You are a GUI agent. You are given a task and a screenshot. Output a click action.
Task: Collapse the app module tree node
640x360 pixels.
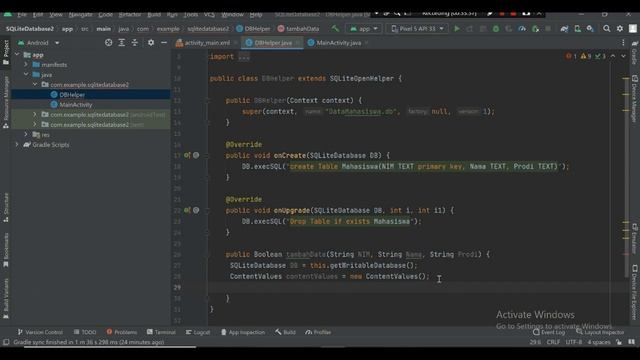click(x=17, y=55)
